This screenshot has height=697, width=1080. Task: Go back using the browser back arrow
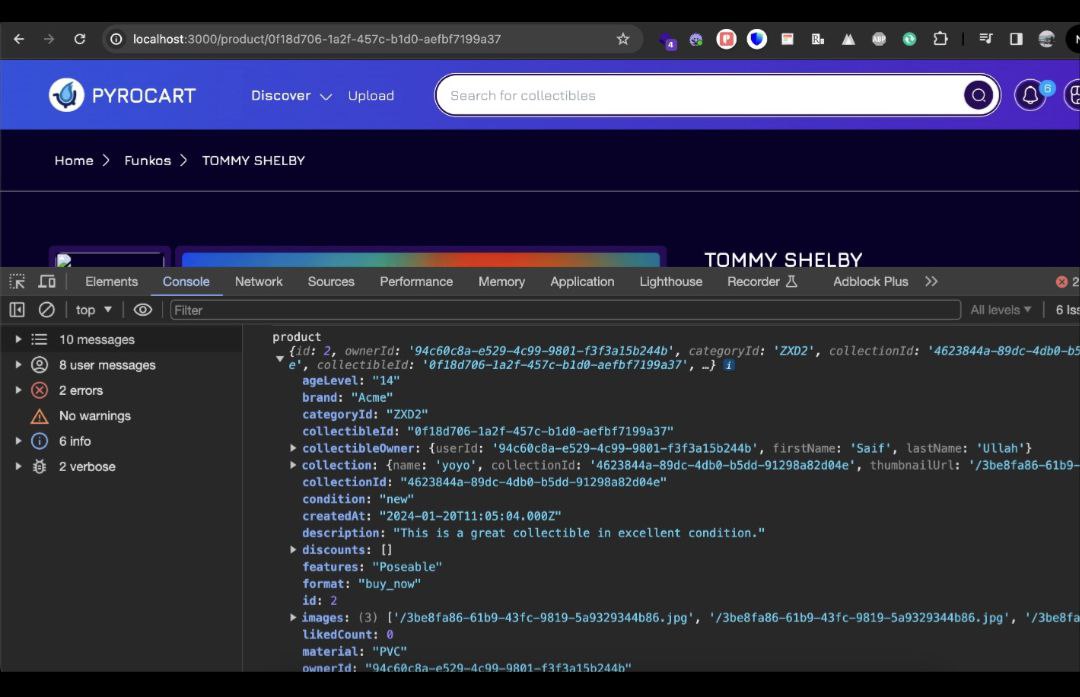[19, 39]
